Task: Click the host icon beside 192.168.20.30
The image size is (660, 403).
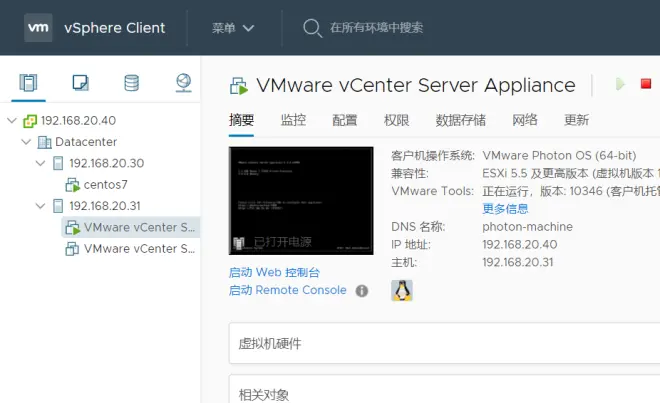Action: point(58,163)
